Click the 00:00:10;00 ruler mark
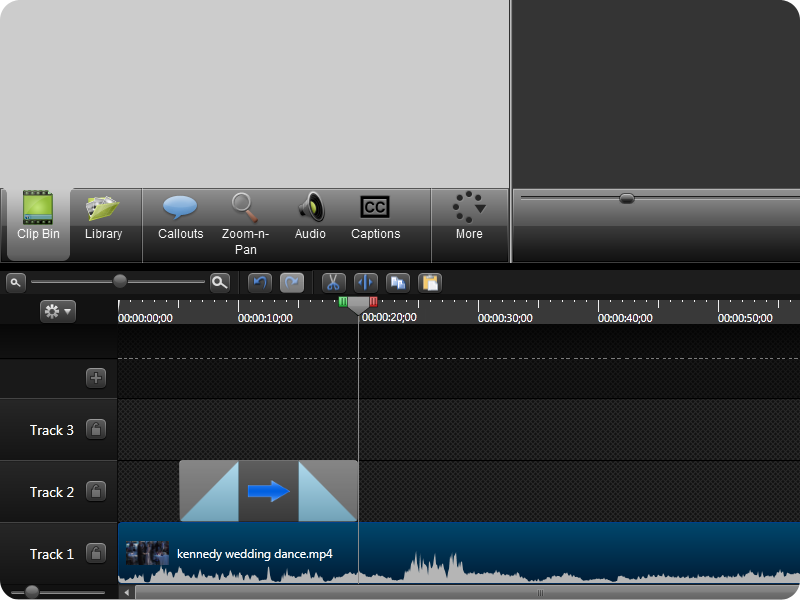 coord(265,318)
